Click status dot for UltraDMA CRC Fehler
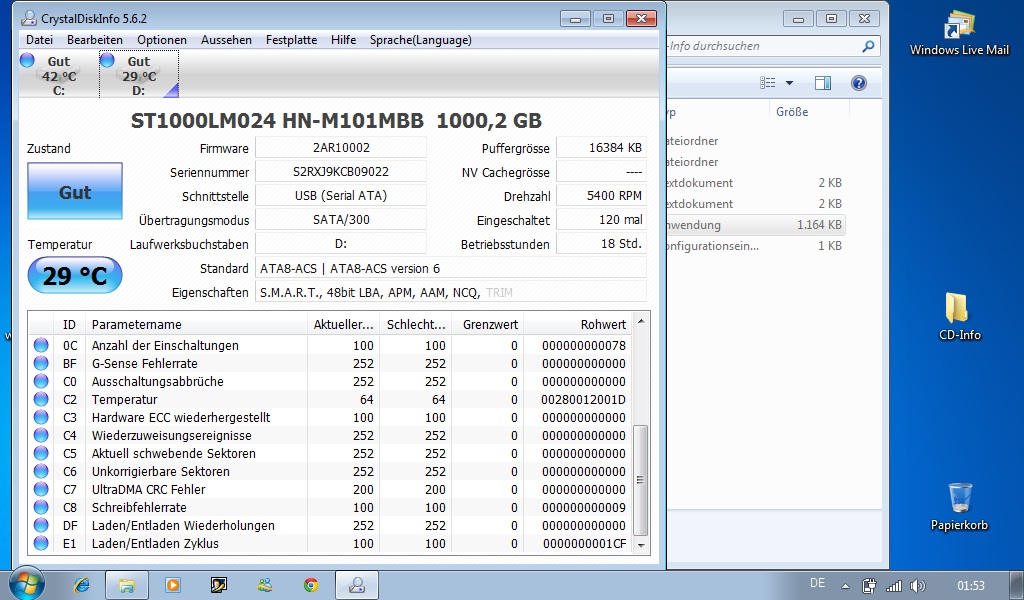This screenshot has width=1024, height=600. click(41, 488)
